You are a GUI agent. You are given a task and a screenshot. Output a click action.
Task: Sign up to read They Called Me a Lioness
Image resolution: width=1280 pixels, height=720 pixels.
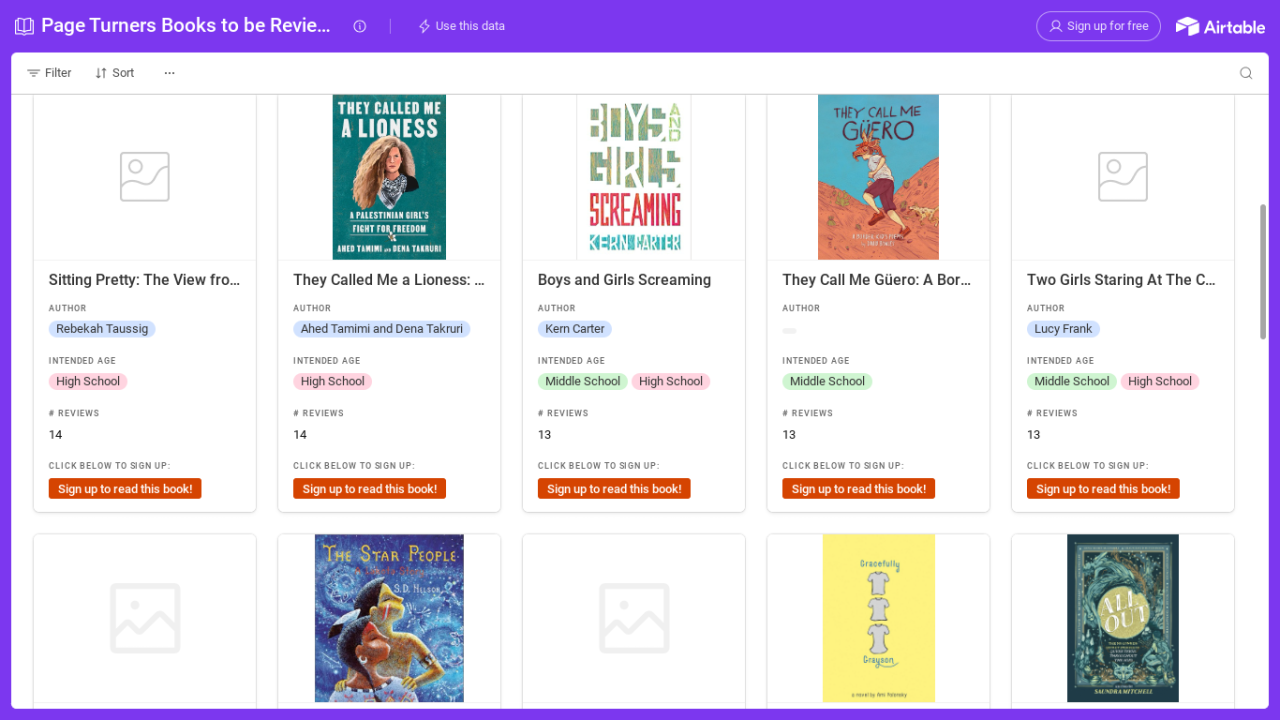[x=370, y=489]
